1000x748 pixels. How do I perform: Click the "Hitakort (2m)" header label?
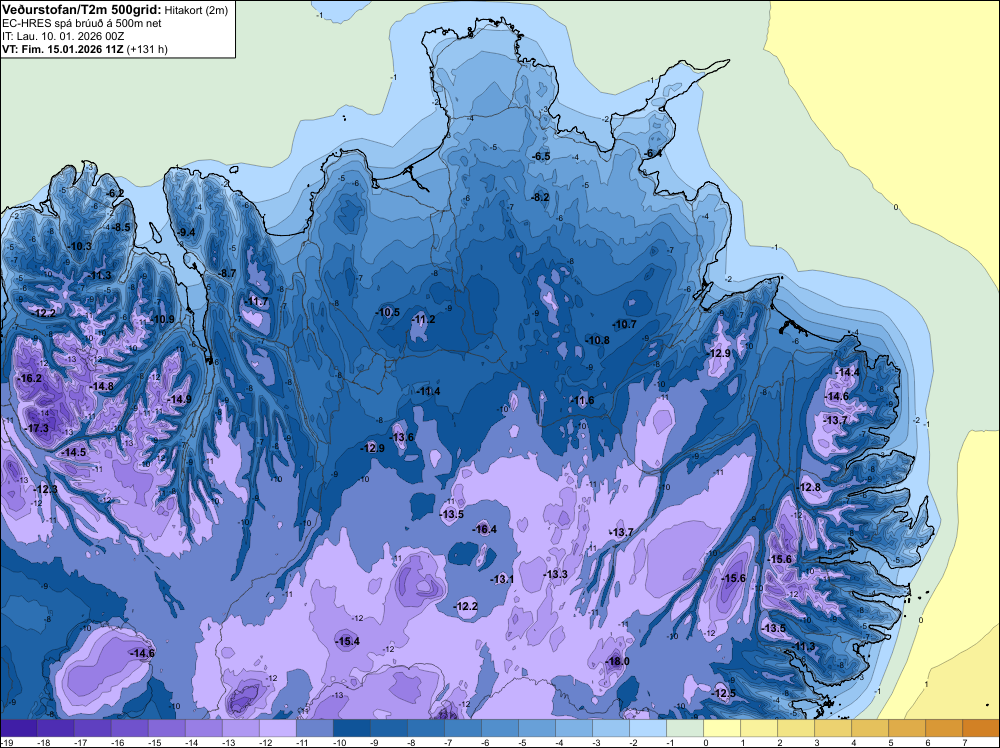[196, 10]
